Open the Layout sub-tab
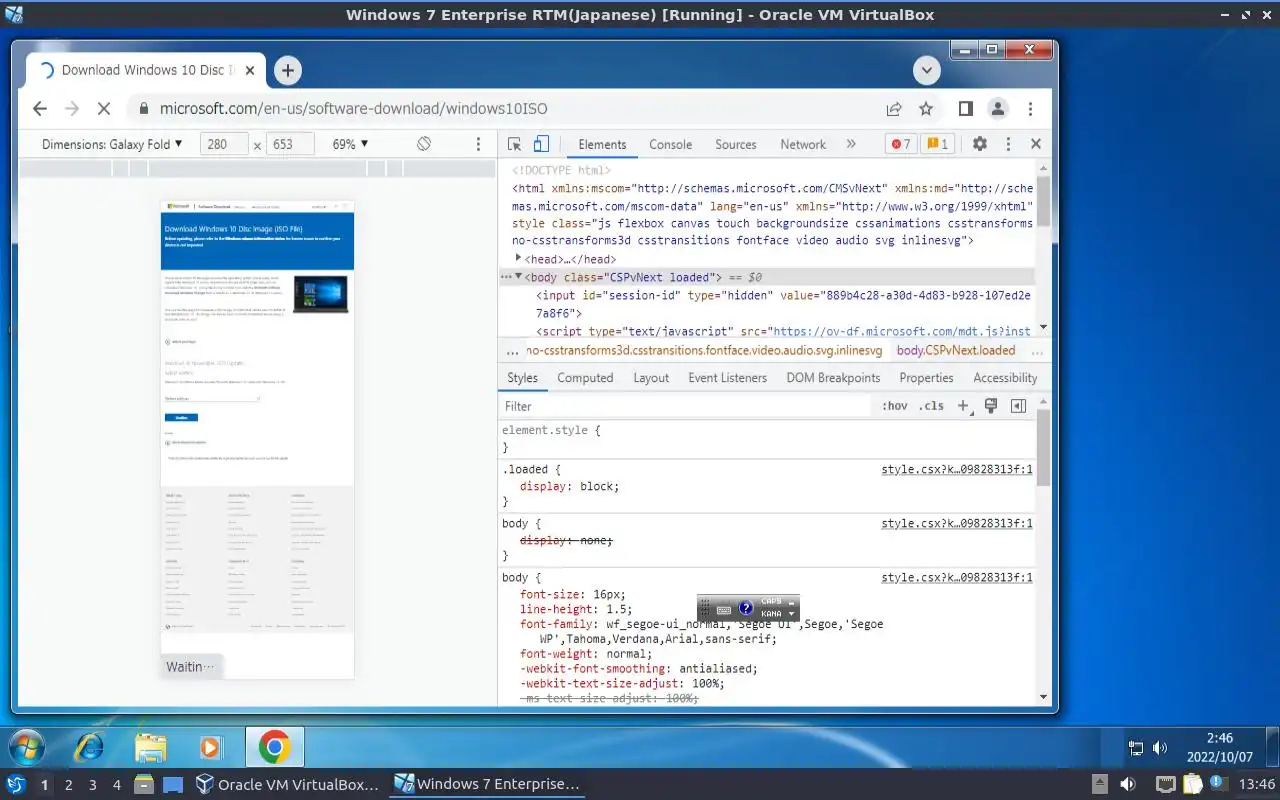The image size is (1280, 800). (x=651, y=378)
